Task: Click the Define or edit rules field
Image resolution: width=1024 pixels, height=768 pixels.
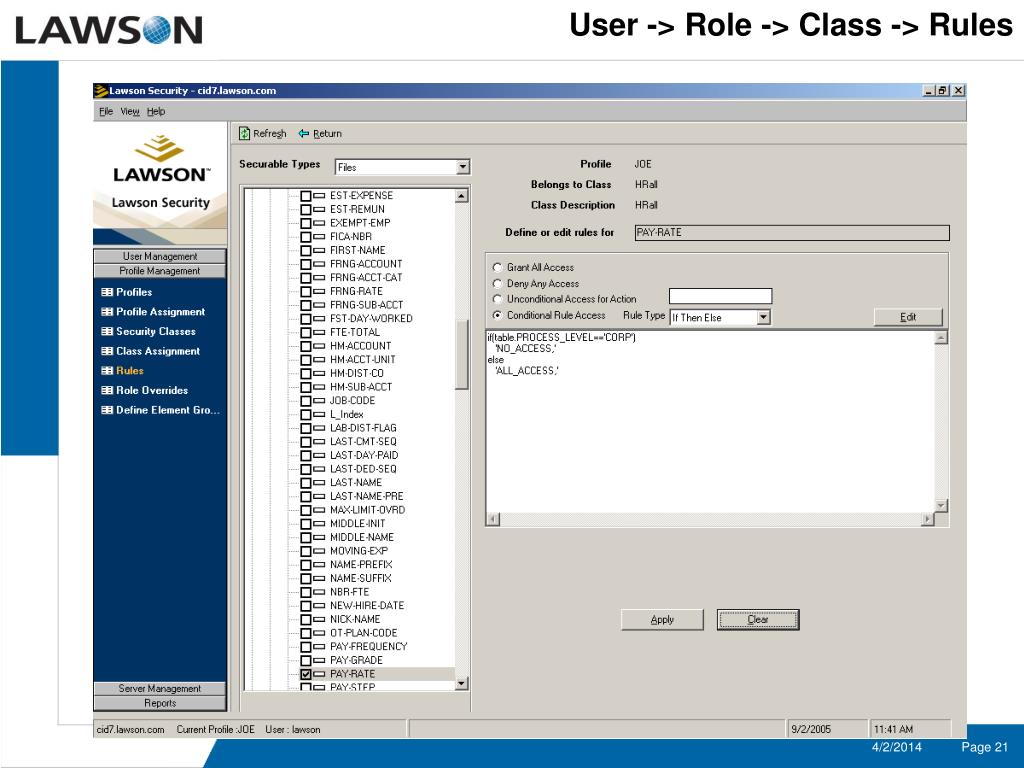Action: pos(792,232)
